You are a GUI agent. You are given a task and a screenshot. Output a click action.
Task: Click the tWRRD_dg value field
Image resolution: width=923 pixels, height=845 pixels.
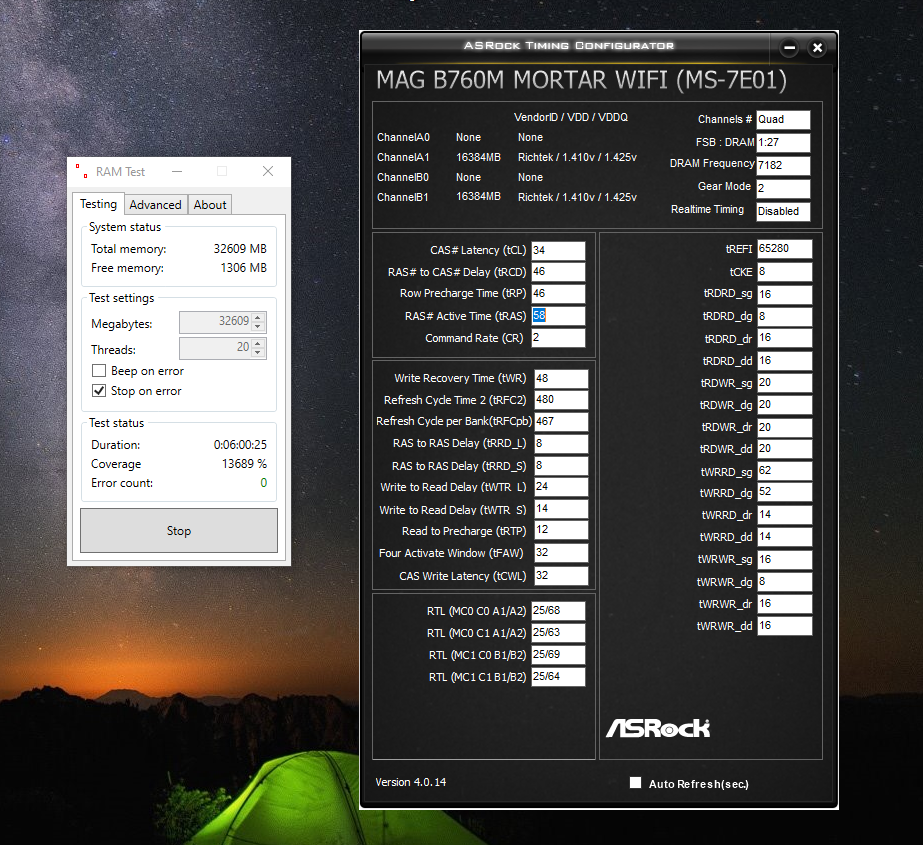click(x=784, y=492)
